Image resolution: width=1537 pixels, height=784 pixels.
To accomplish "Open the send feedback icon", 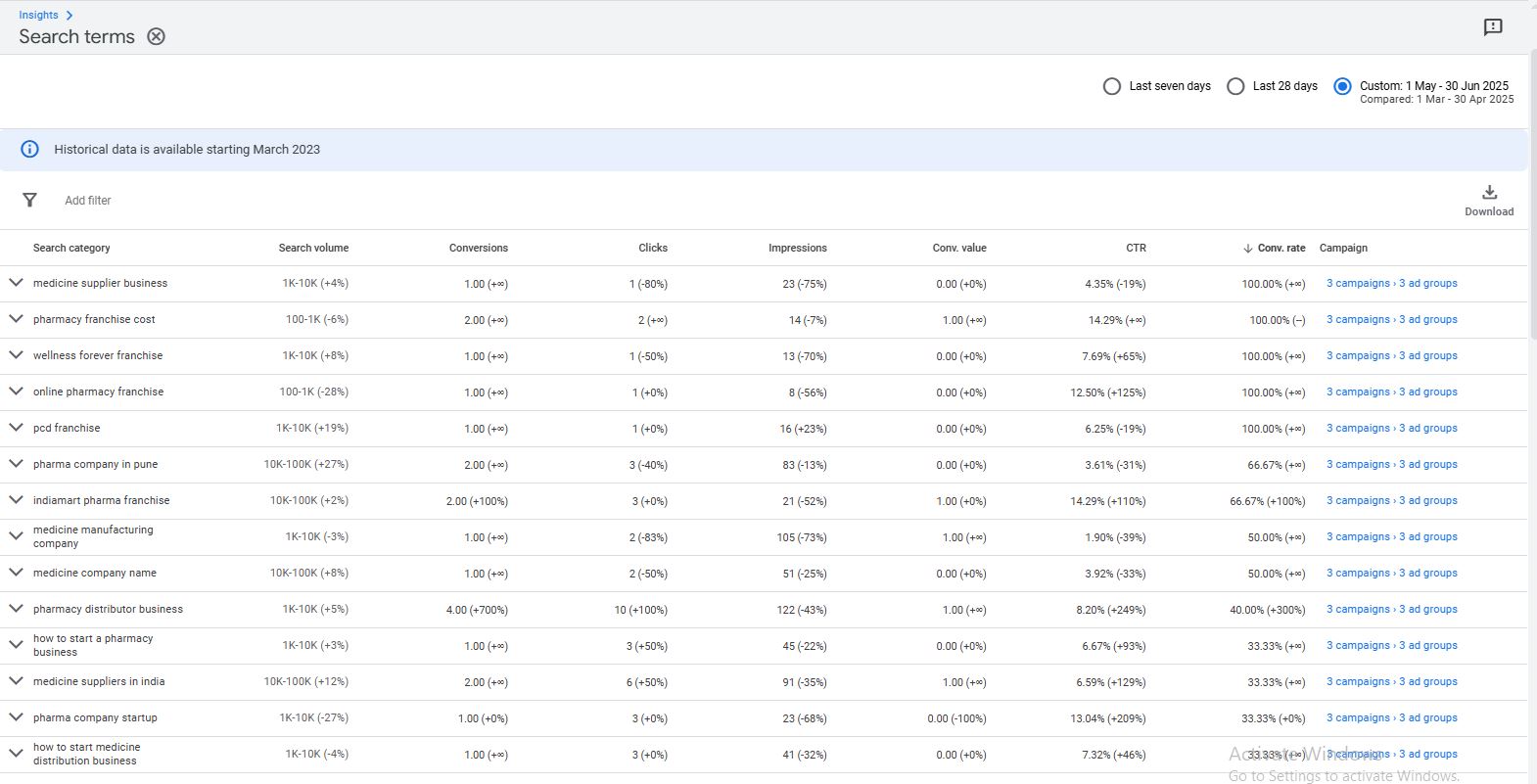I will 1492,27.
